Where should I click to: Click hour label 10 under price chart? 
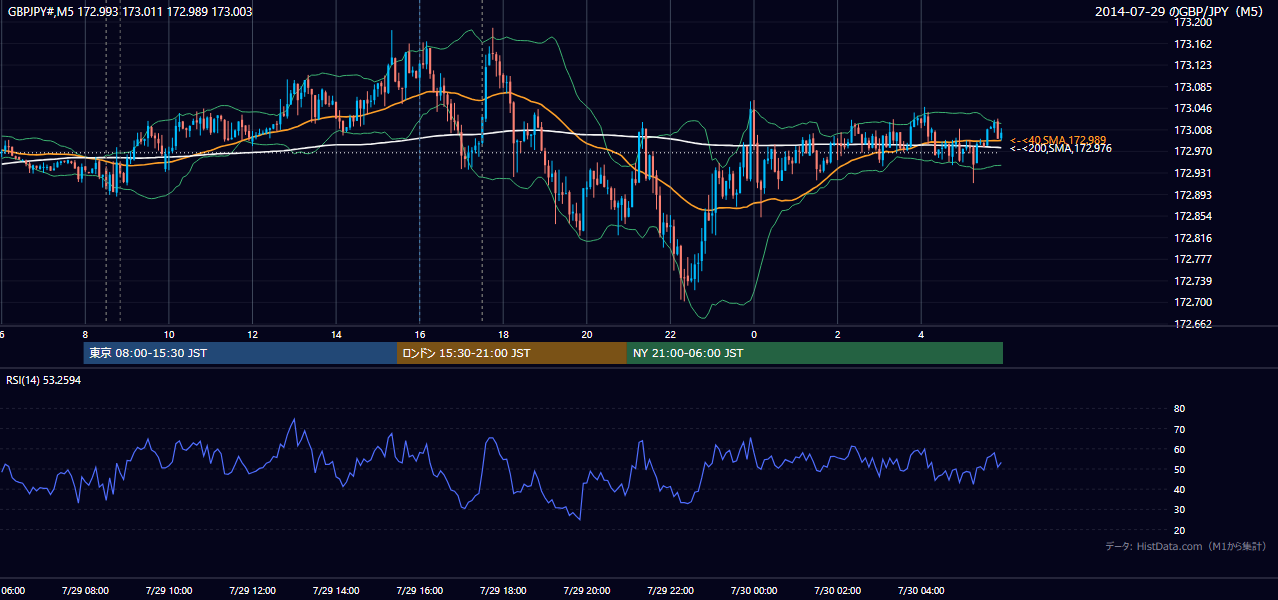(169, 334)
